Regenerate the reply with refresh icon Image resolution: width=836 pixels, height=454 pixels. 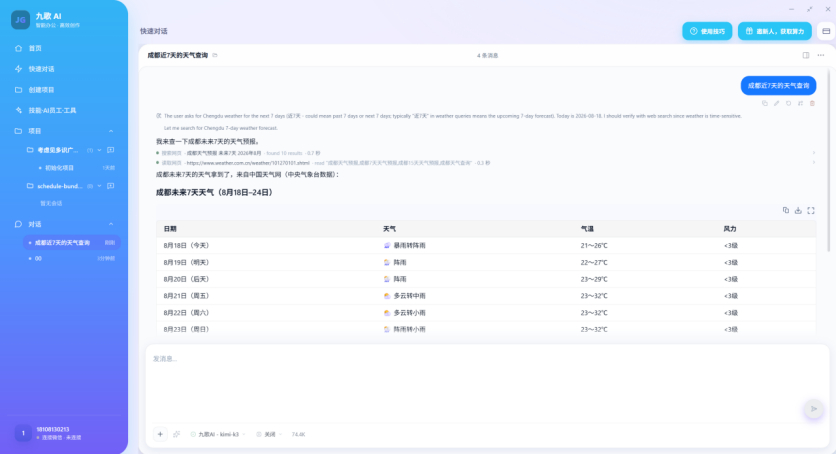coord(789,103)
